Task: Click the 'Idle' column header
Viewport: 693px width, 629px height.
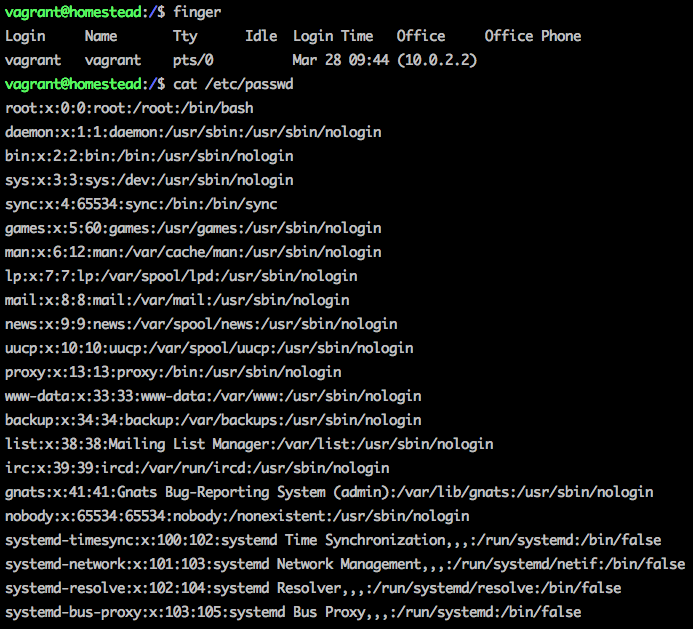Action: (x=261, y=36)
